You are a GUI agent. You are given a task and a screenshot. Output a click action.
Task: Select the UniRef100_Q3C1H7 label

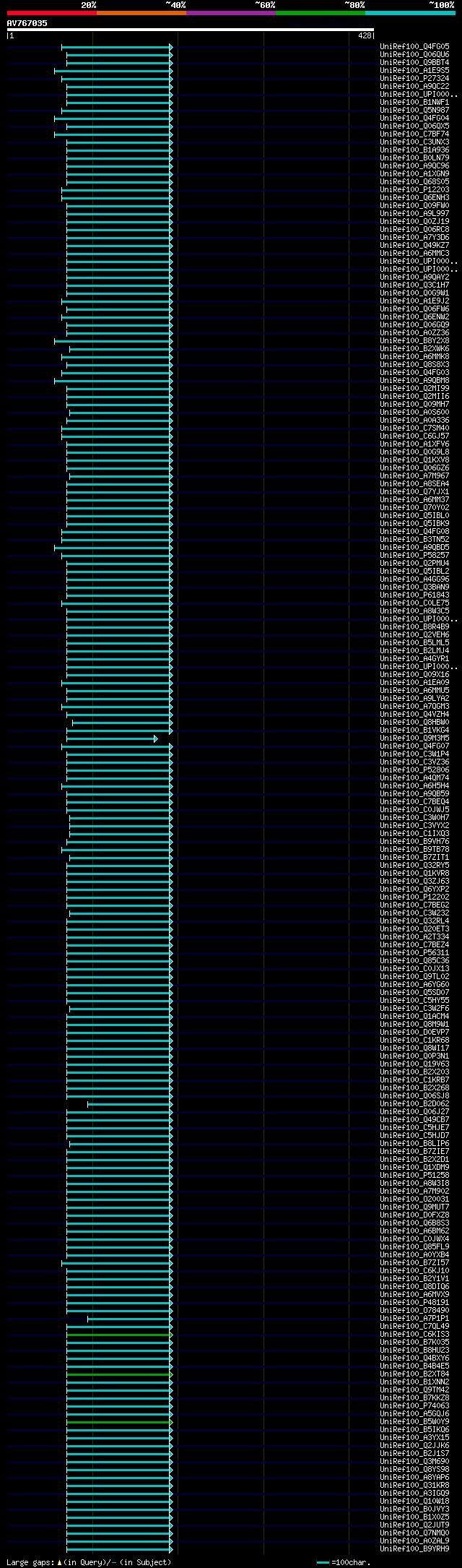click(x=414, y=285)
